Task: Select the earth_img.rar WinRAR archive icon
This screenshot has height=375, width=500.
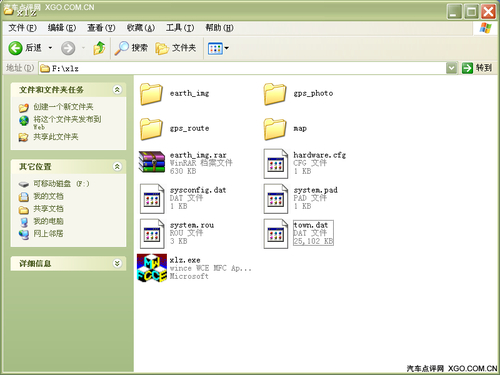Action: [x=152, y=162]
